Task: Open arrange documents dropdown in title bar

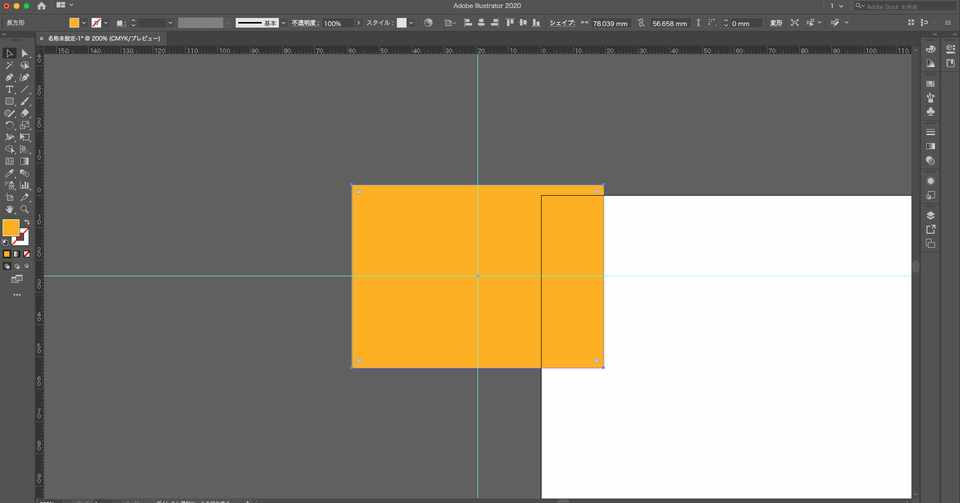Action: (65, 6)
